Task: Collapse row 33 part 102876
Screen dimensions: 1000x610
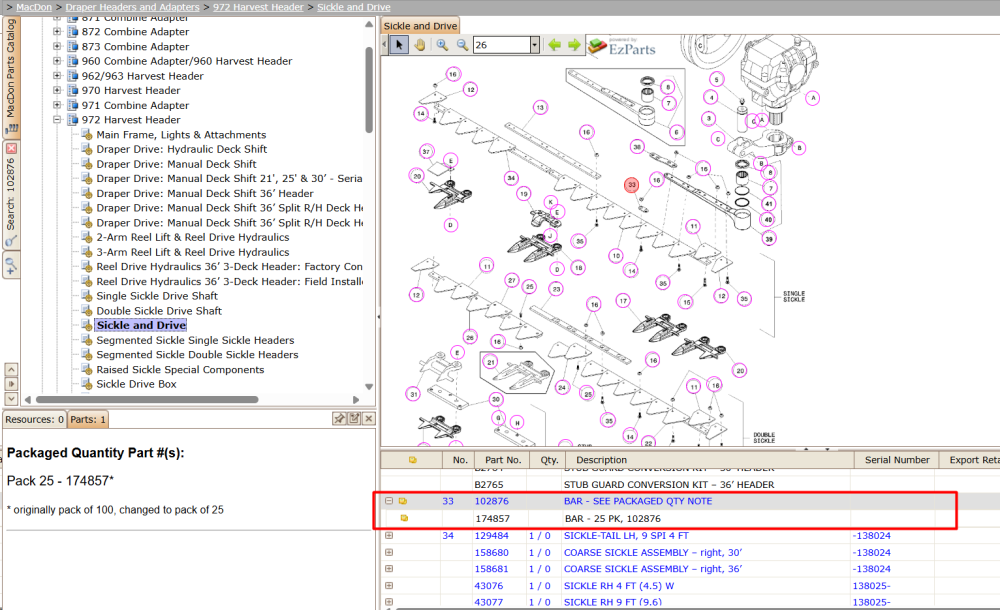Action: (x=389, y=501)
